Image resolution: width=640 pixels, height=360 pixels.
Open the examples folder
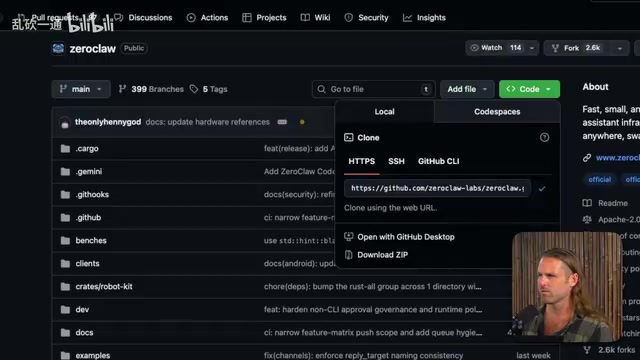[93, 355]
